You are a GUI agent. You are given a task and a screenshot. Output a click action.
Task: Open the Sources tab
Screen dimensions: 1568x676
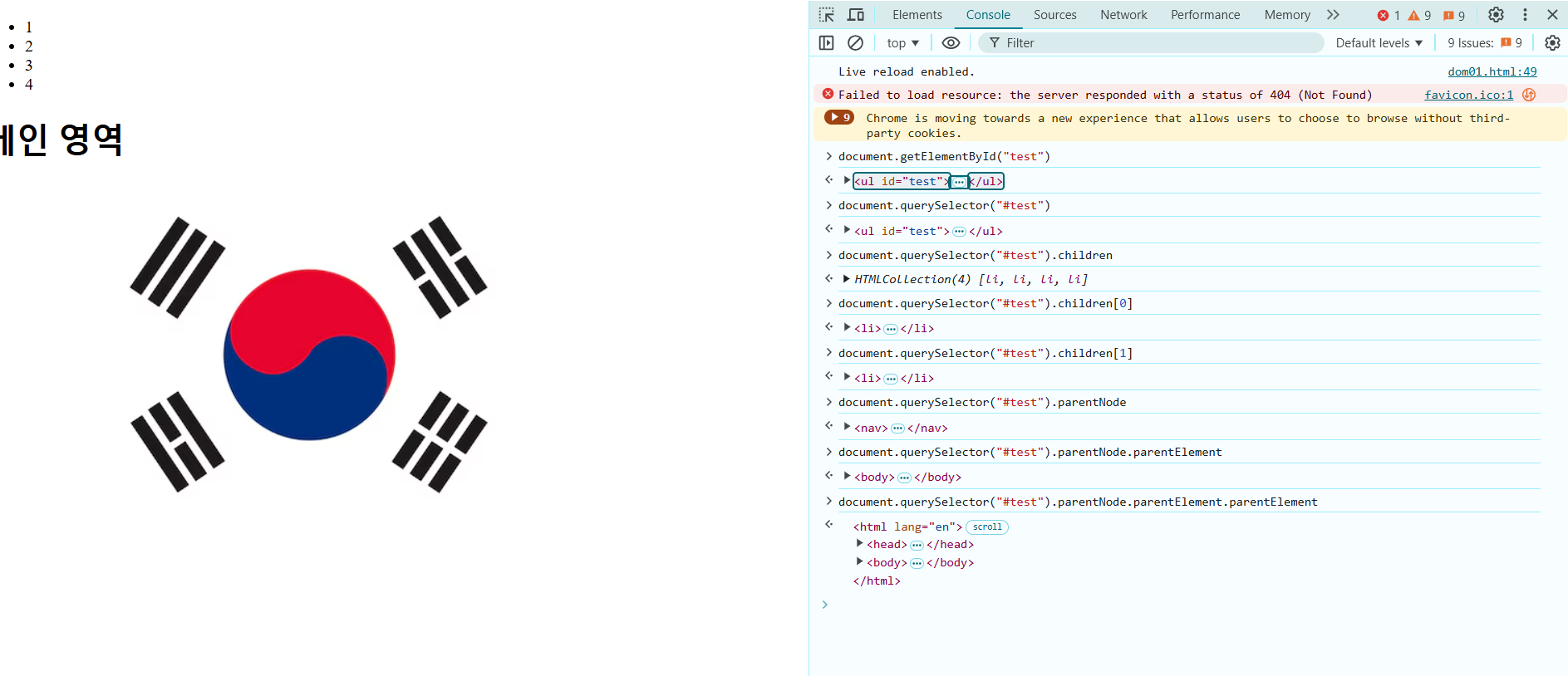(1054, 15)
